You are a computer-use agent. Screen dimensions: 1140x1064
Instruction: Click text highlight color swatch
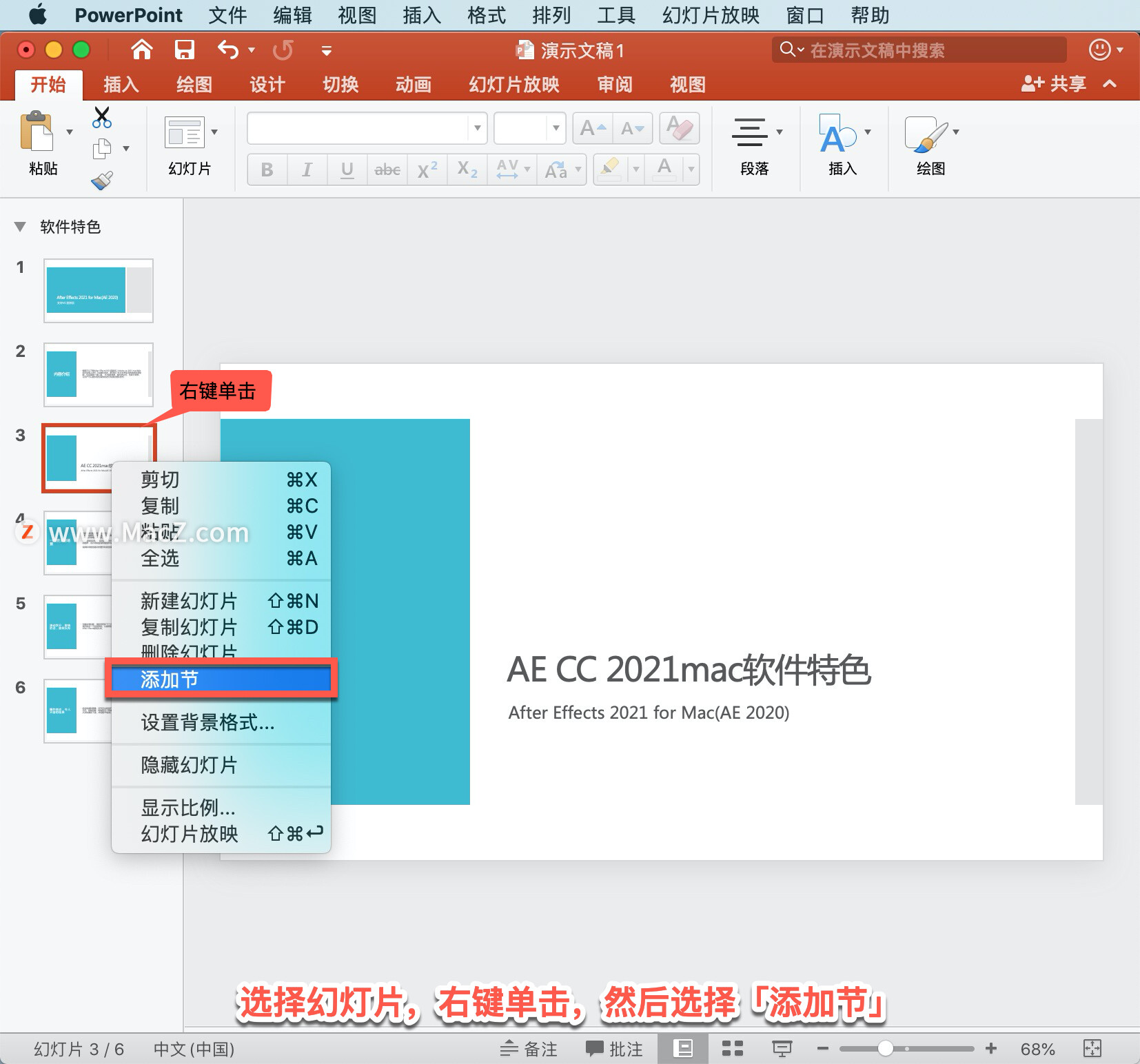tap(611, 170)
